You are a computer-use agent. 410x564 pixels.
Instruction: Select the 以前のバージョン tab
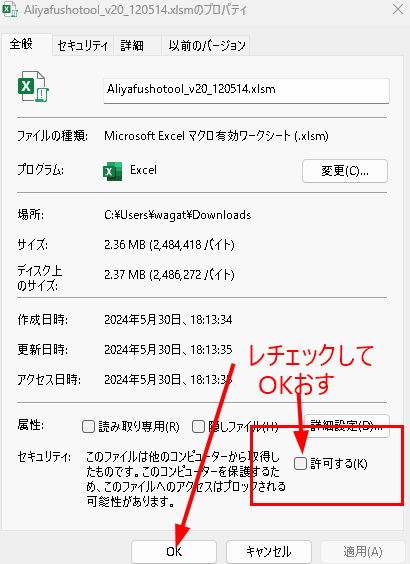[x=206, y=46]
